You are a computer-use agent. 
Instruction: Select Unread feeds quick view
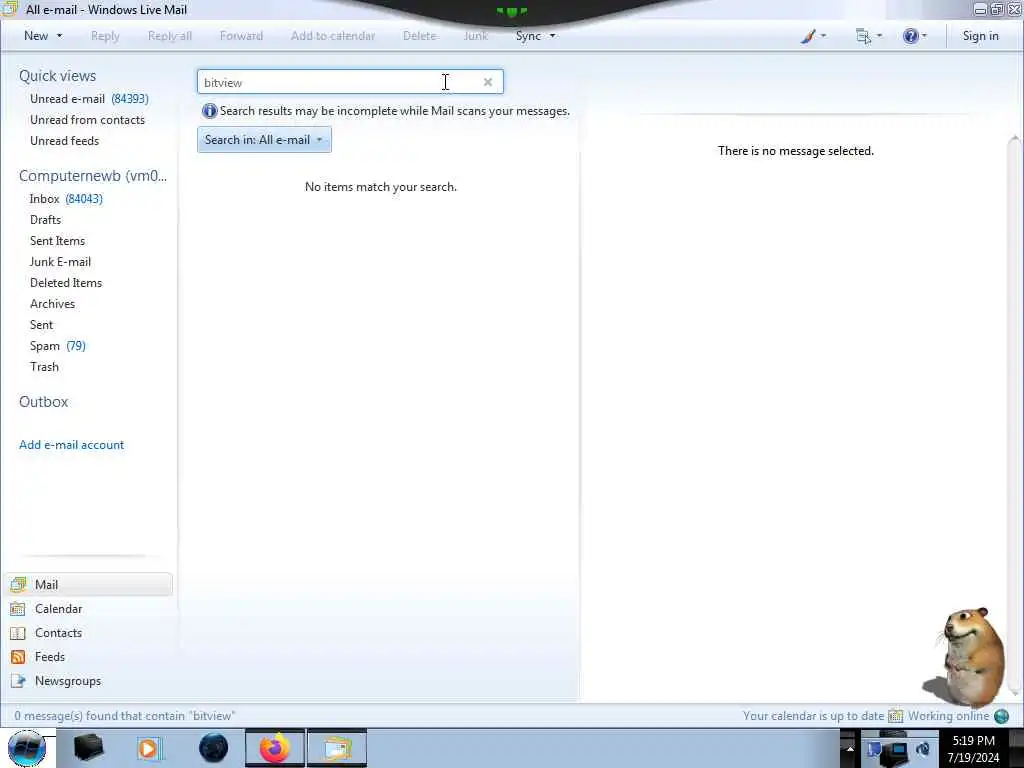pos(65,140)
